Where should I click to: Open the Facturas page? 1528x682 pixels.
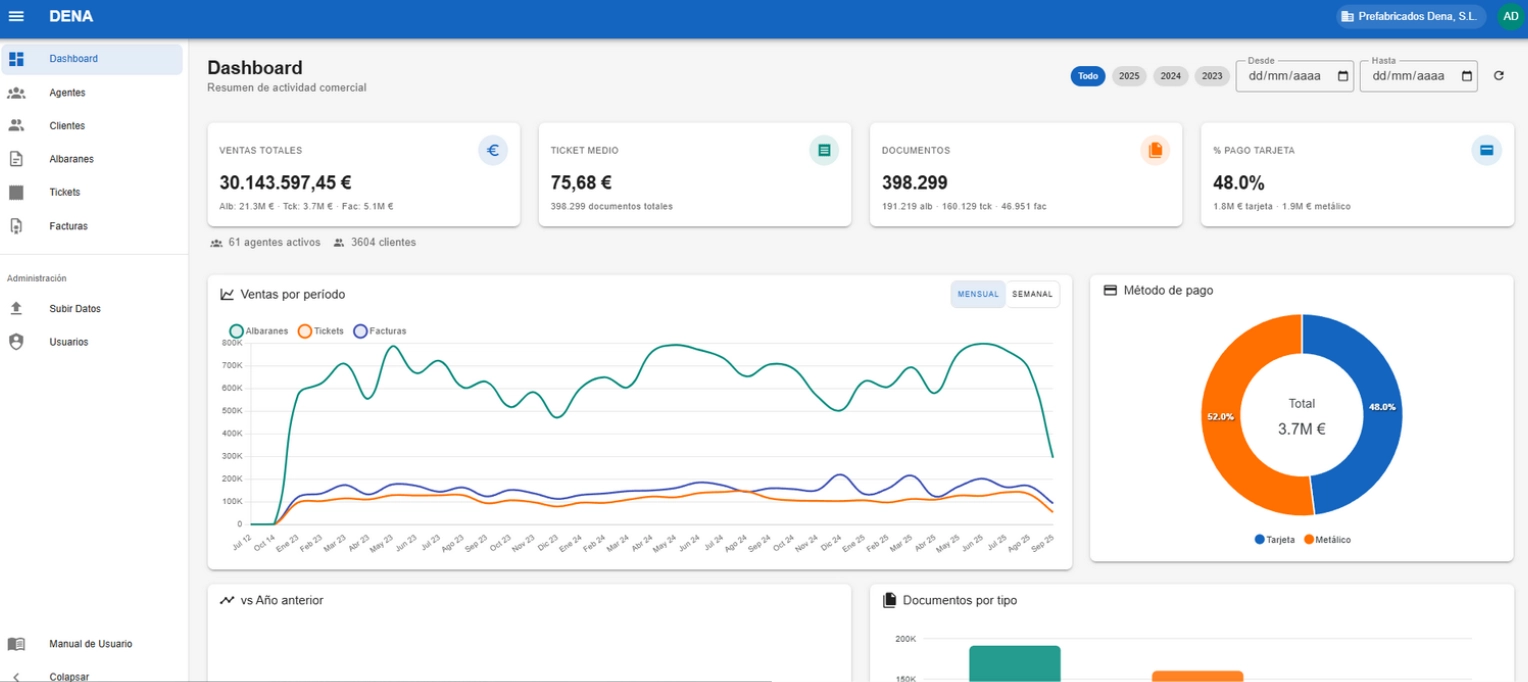click(92, 226)
